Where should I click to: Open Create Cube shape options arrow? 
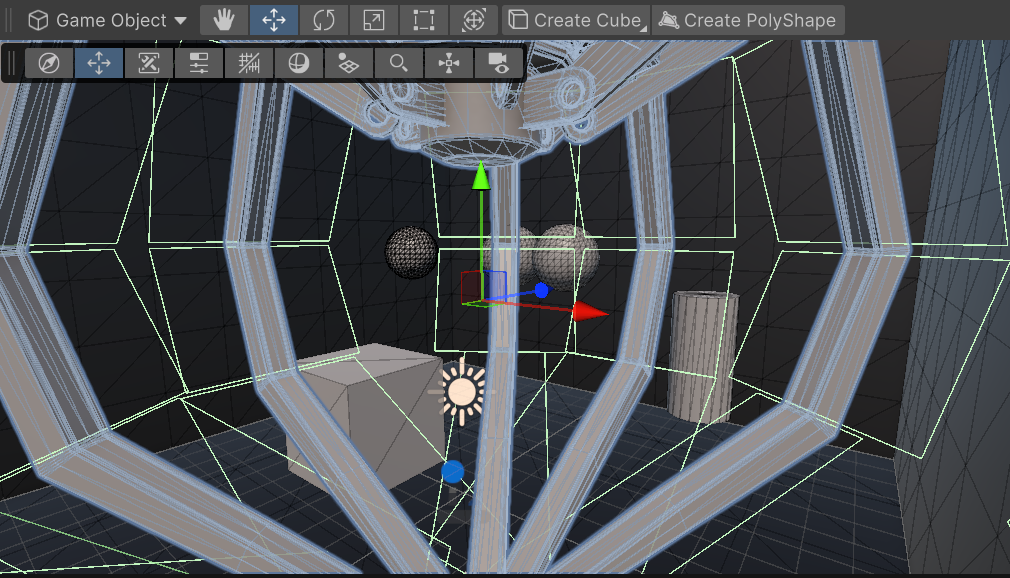[x=643, y=28]
